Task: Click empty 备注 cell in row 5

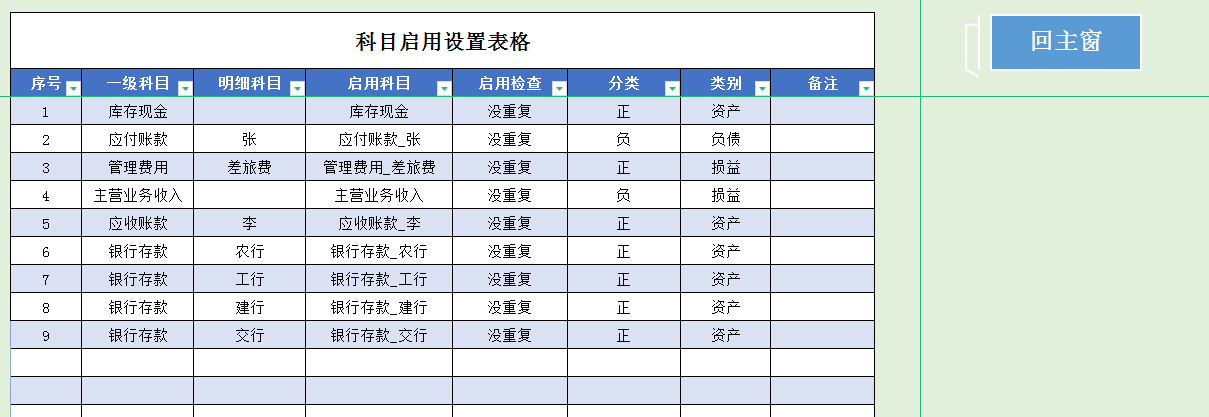Action: coord(823,223)
